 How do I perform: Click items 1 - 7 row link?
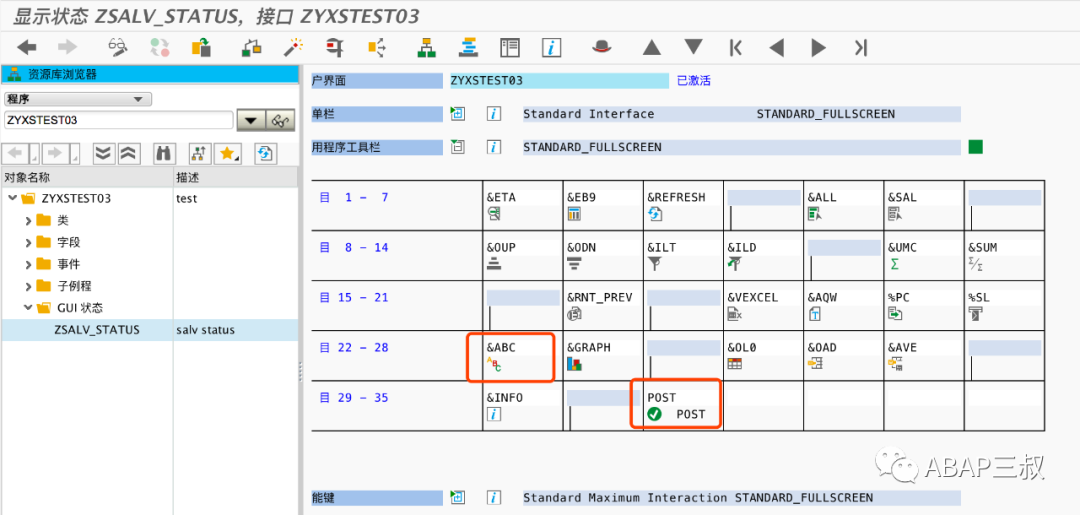[x=355, y=198]
